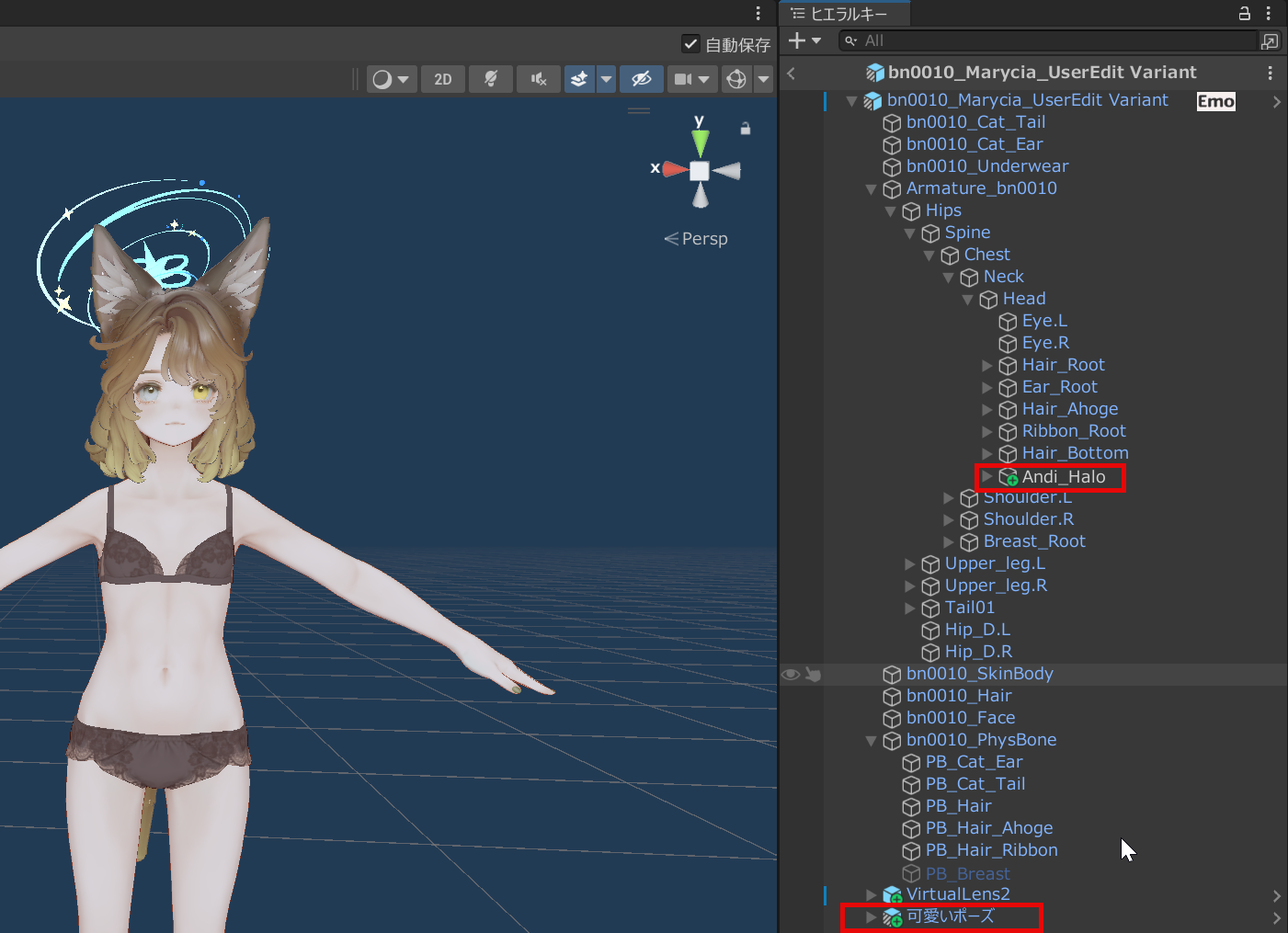Collapse the Head bone node
Viewport: 1288px width, 933px height.
pos(967,300)
